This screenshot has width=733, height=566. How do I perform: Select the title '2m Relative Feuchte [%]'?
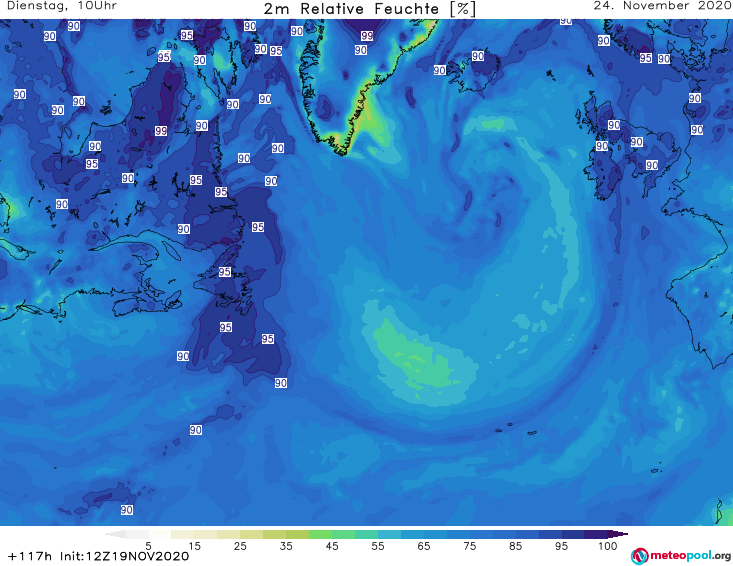[x=369, y=9]
